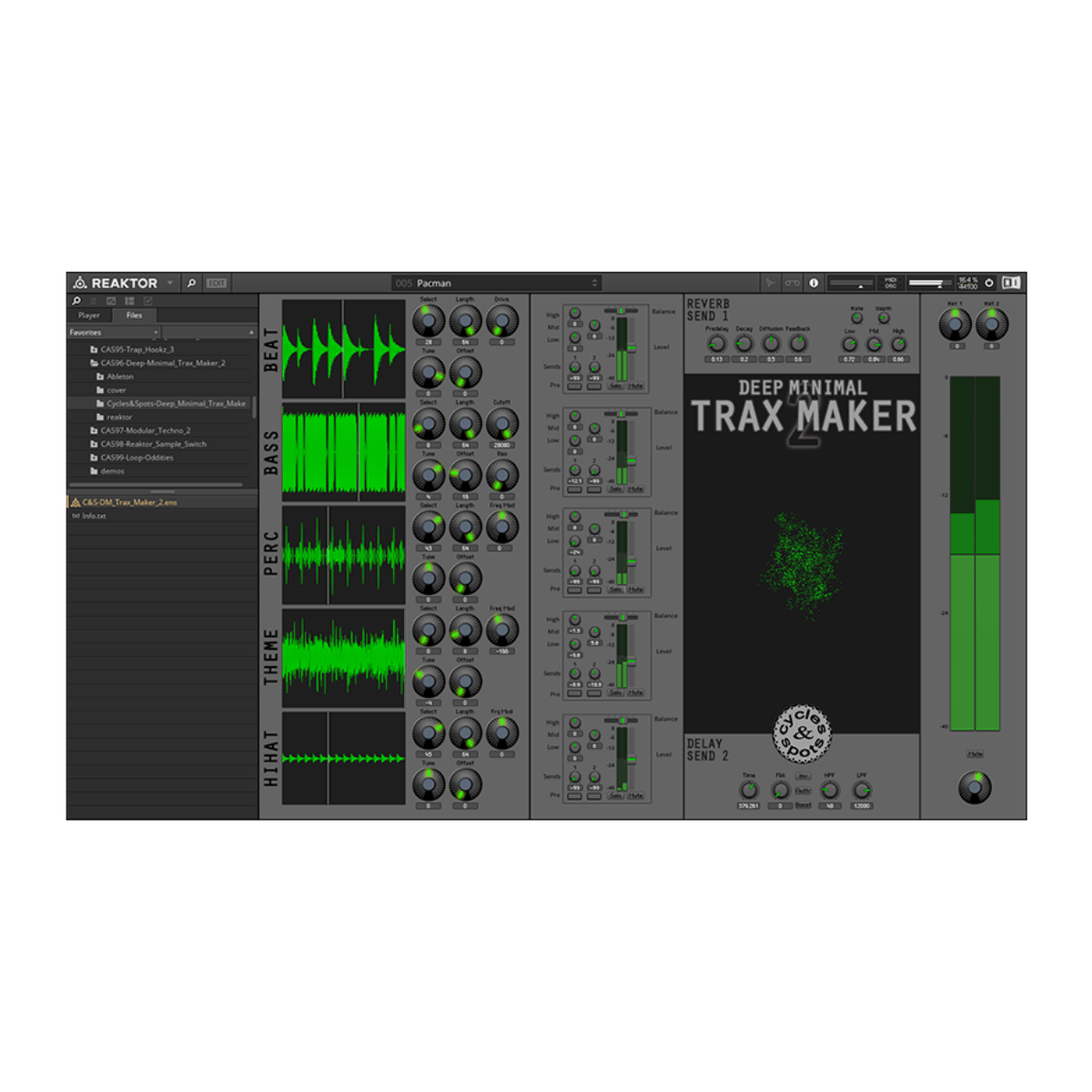1092x1092 pixels.
Task: Click the MIDI OSC indicator
Action: point(891,283)
